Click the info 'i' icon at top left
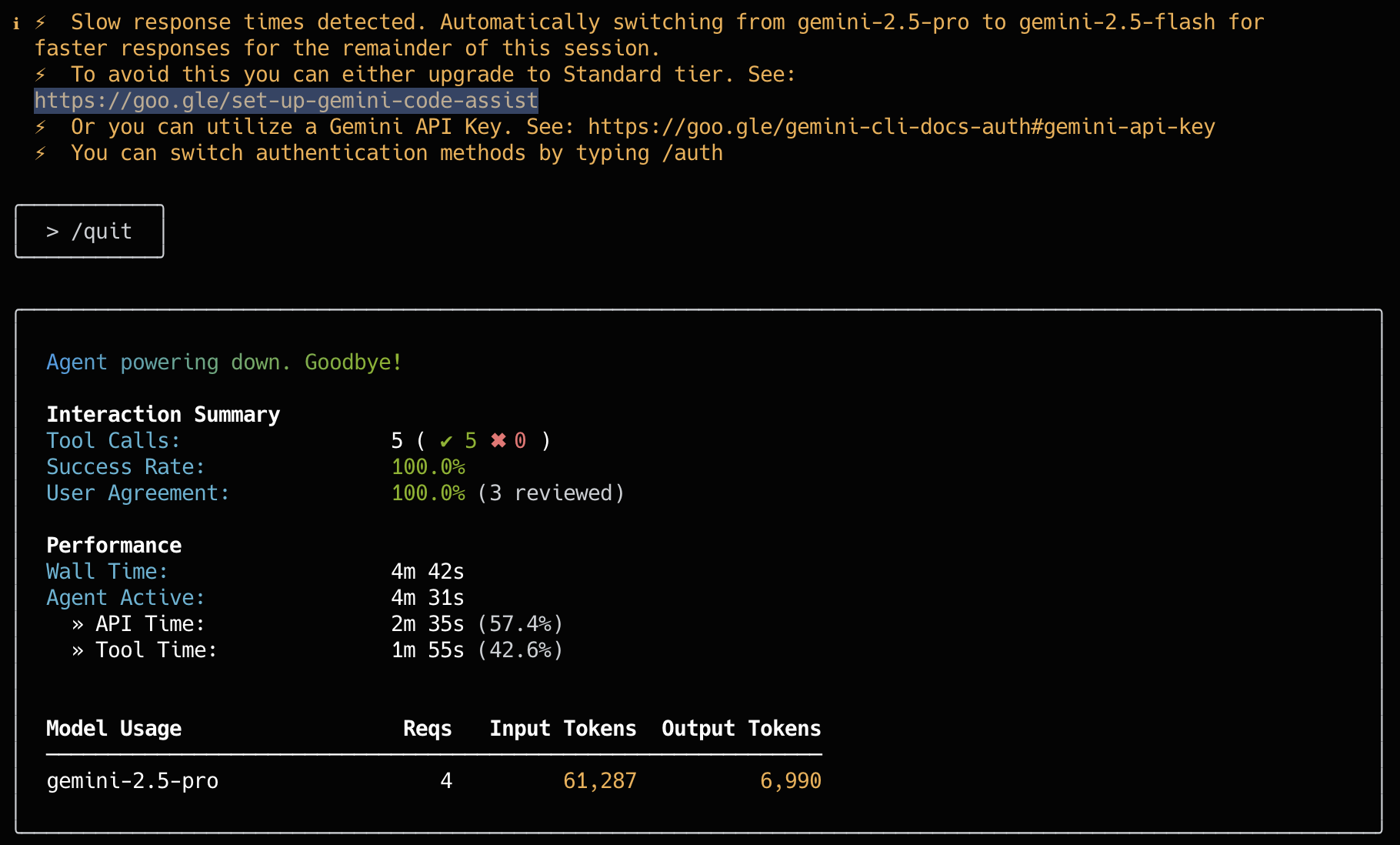 pos(16,24)
